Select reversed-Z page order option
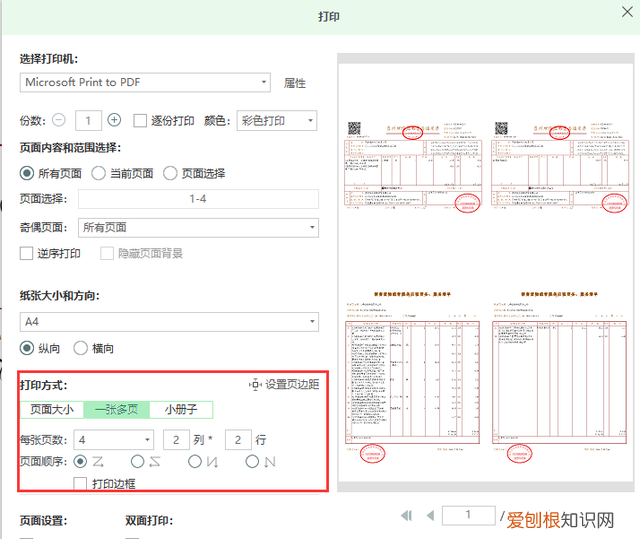This screenshot has height=539, width=640. coord(138,461)
